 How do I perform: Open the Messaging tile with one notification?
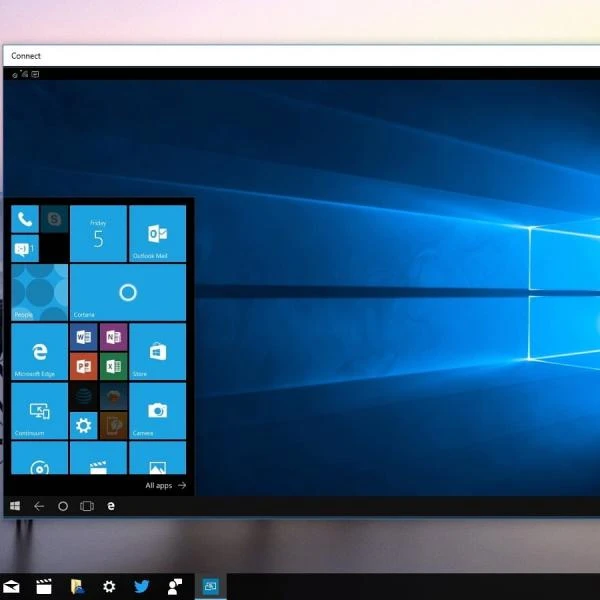(x=25, y=248)
